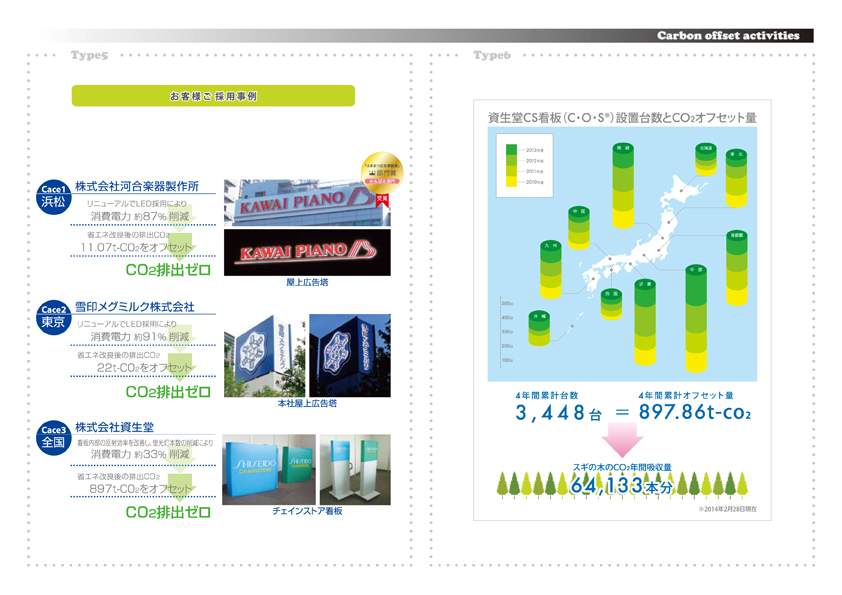The height and width of the screenshot is (595, 842).
Task: Click the 北海道 cylinder bar
Action: coord(706,159)
